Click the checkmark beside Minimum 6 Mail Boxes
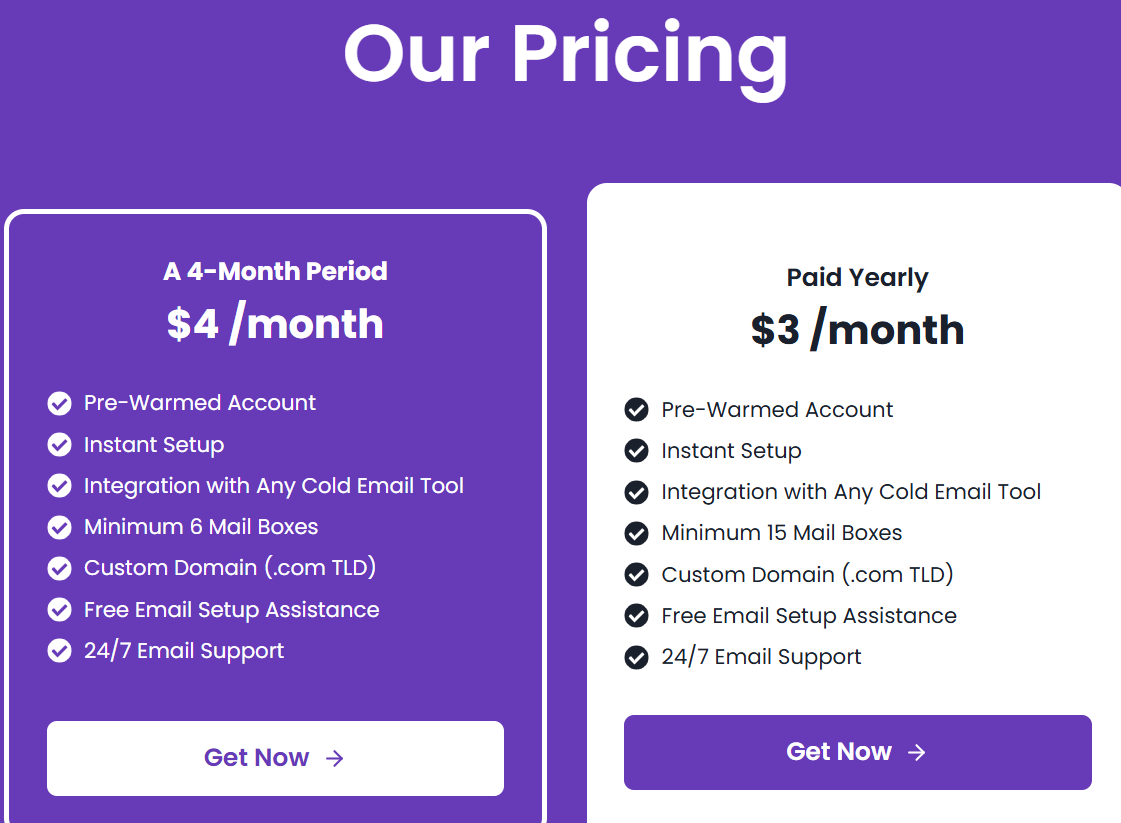The image size is (1121, 823). coord(59,527)
